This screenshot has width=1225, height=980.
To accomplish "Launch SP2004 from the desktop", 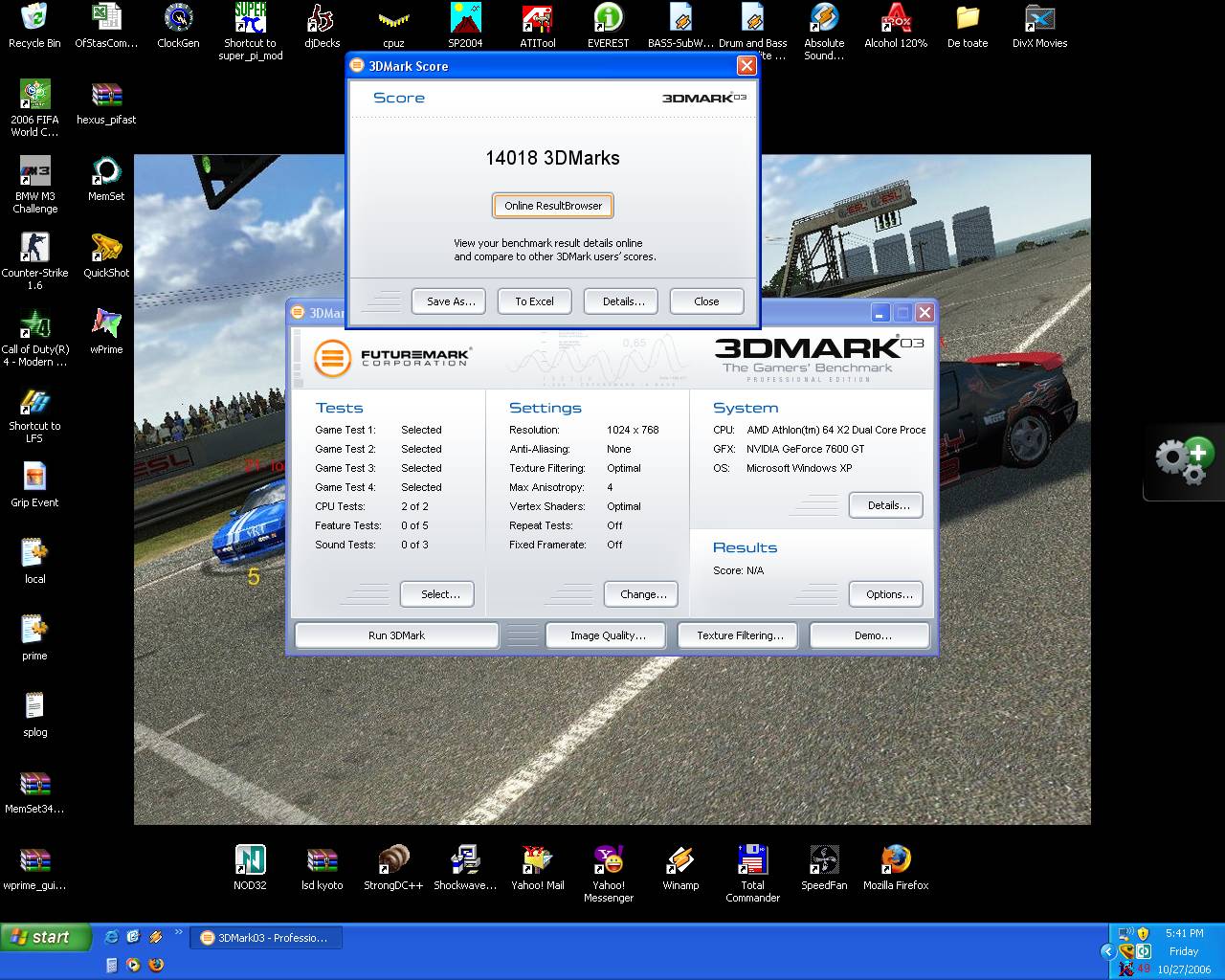I will click(465, 26).
